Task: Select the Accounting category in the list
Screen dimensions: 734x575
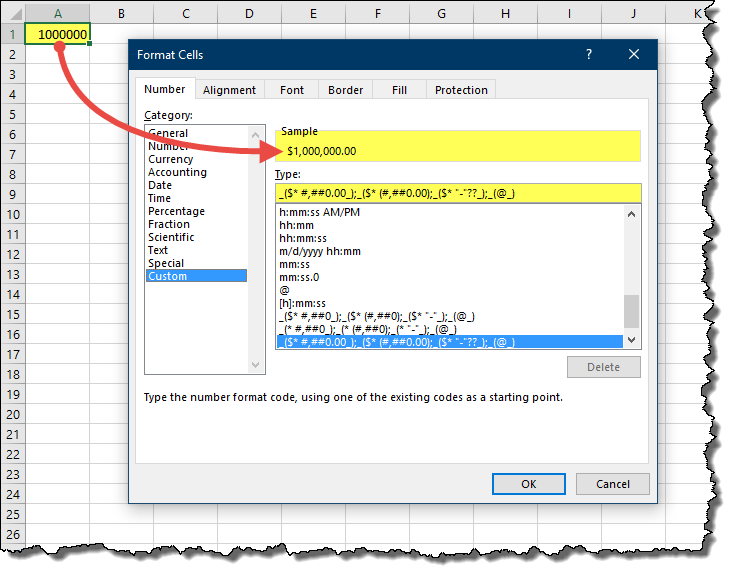Action: 177,172
